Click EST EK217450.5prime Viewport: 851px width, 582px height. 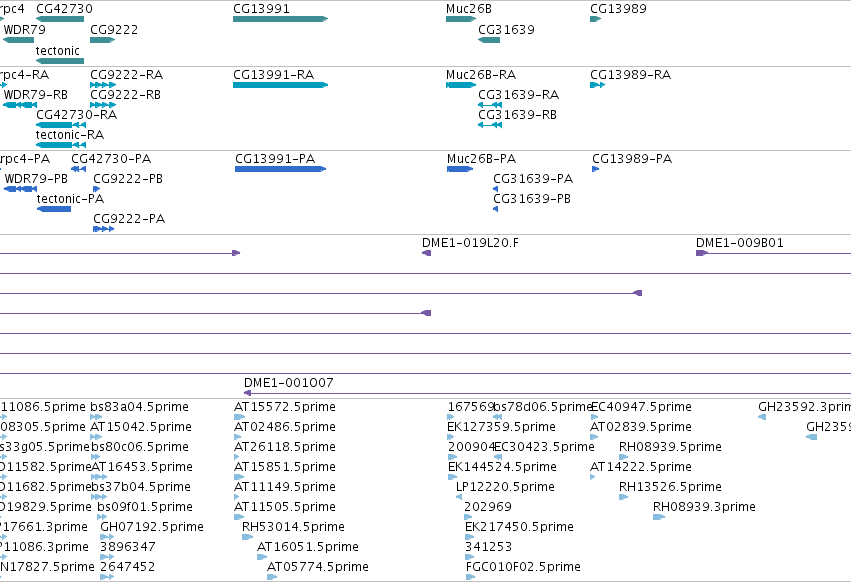point(519,528)
